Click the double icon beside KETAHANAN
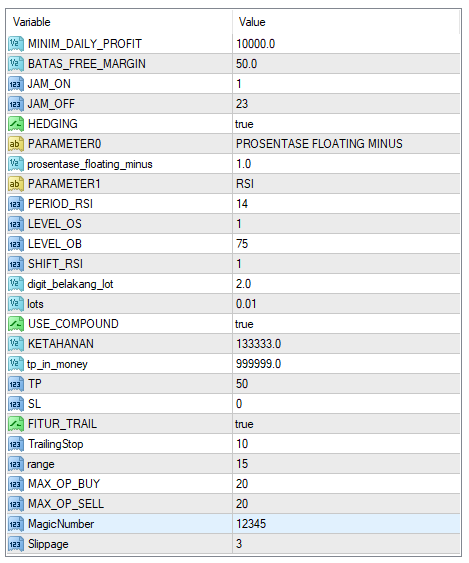 tap(15, 344)
